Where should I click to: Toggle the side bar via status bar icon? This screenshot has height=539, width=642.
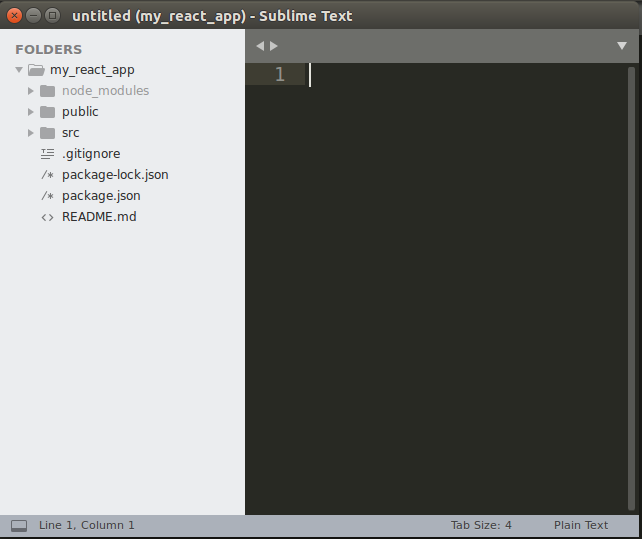(x=19, y=525)
